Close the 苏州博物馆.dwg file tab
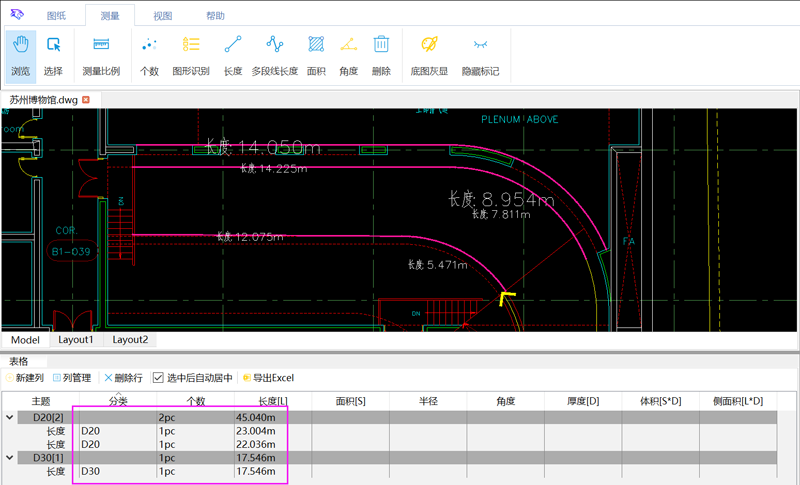800x485 pixels. point(86,100)
